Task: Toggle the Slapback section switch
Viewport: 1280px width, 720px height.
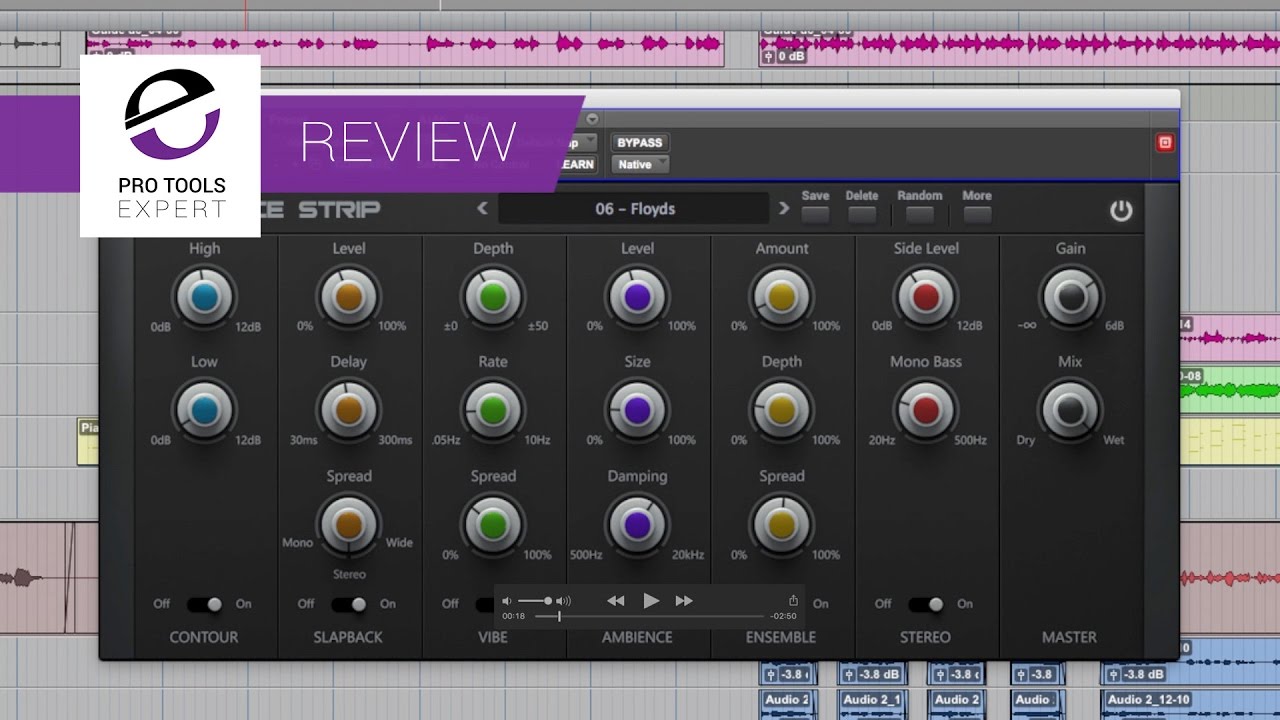Action: coord(349,604)
